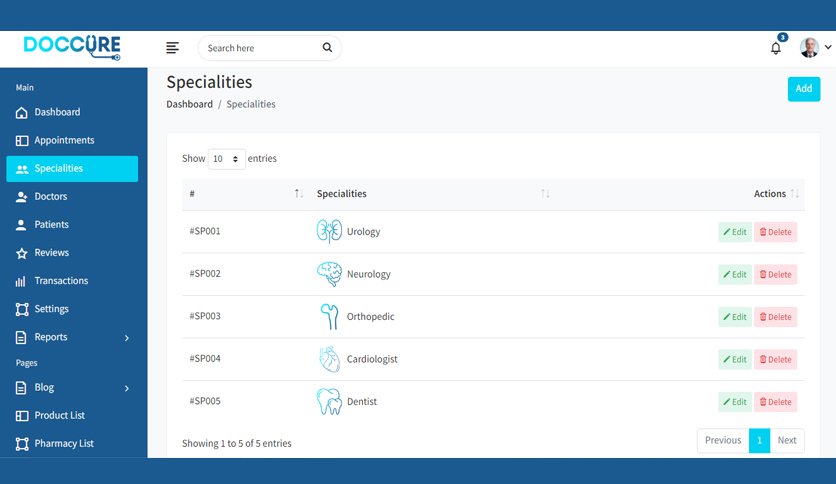Click the Dentist tooth icon
The width and height of the screenshot is (836, 484).
(329, 401)
